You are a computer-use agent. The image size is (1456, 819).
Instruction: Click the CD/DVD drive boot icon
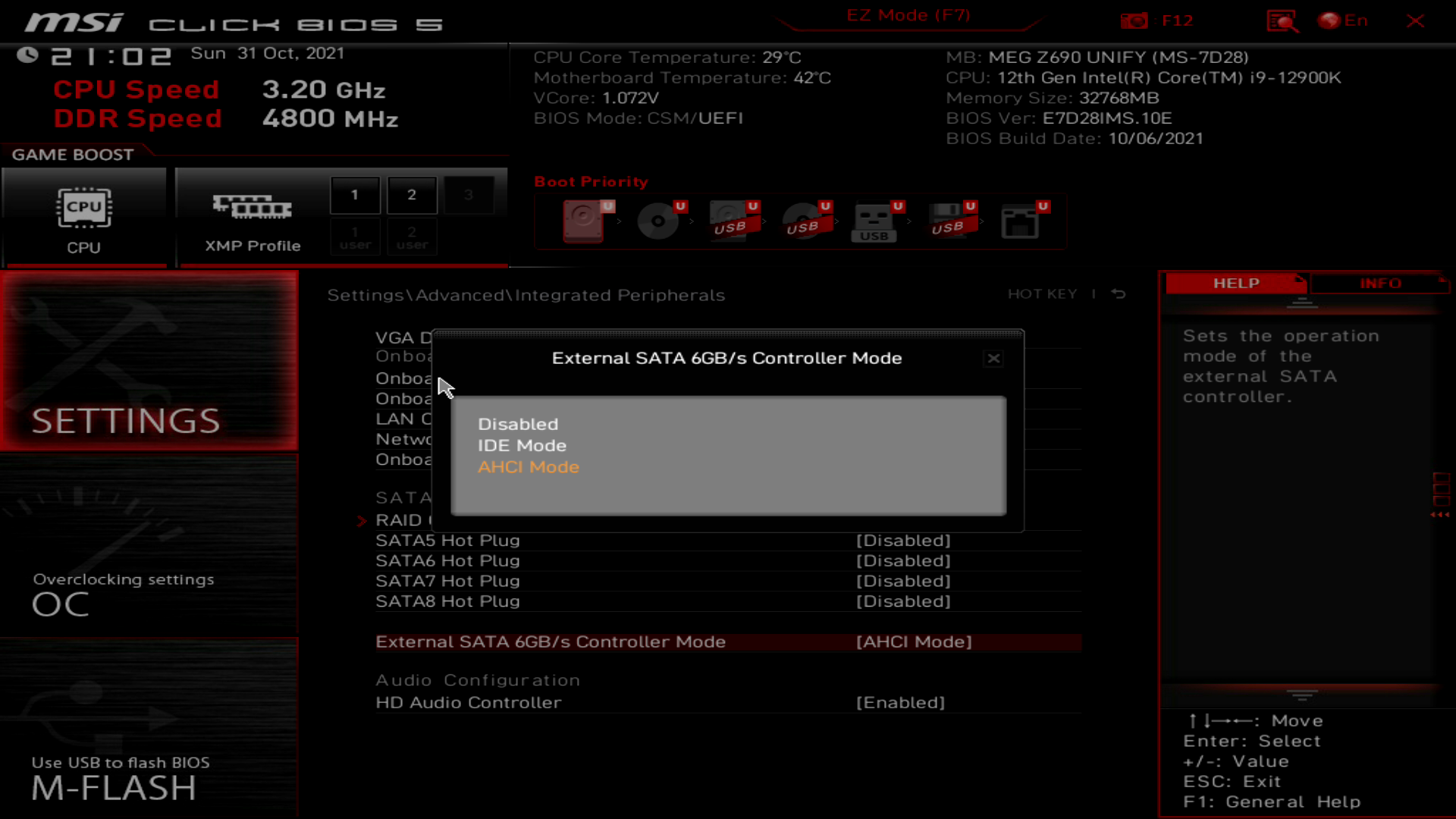coord(657,221)
